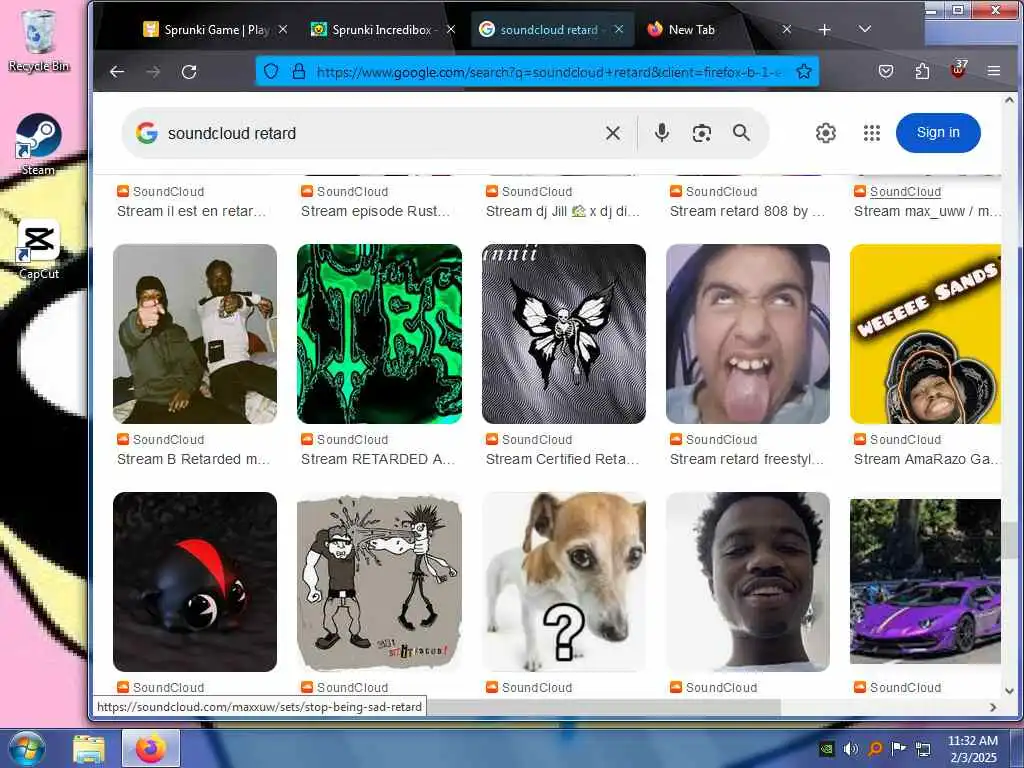The width and height of the screenshot is (1024, 768).
Task: Click the search query text field
Action: 379,133
